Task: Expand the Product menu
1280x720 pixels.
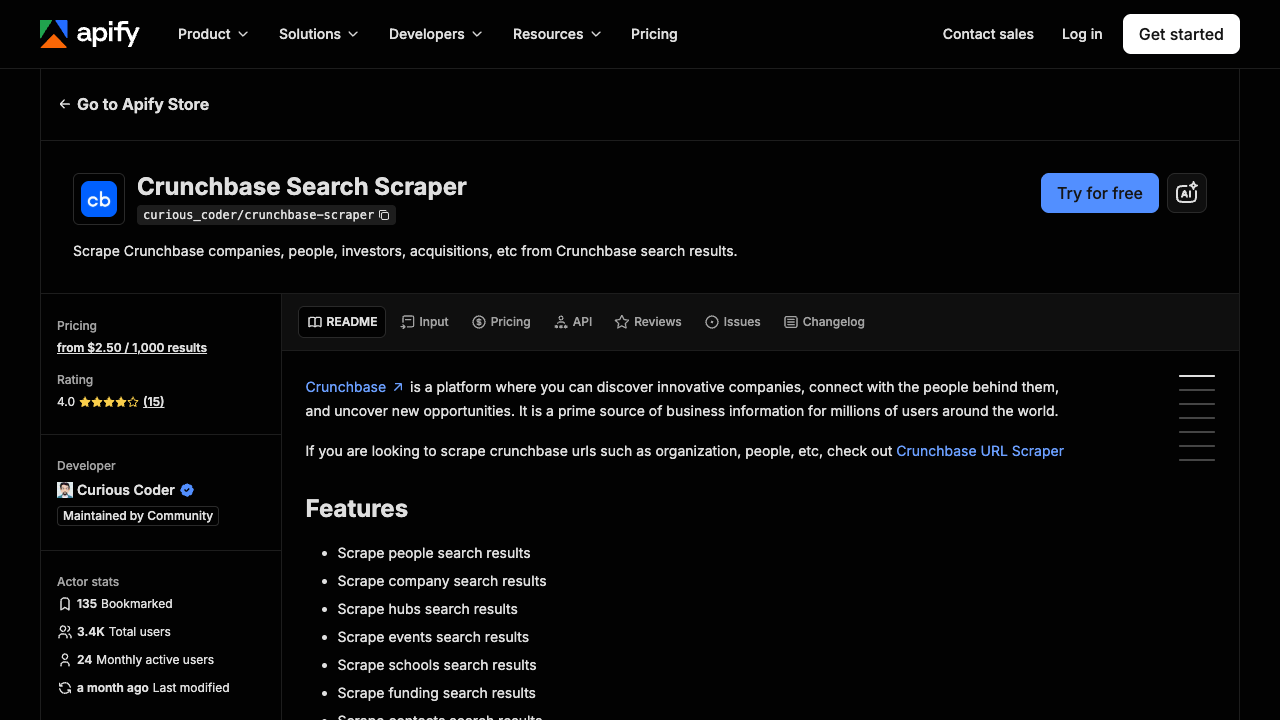Action: coord(212,34)
